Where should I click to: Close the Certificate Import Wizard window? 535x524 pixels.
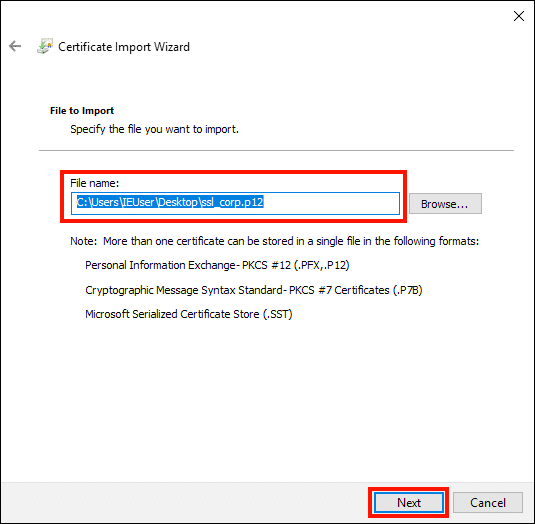(519, 16)
